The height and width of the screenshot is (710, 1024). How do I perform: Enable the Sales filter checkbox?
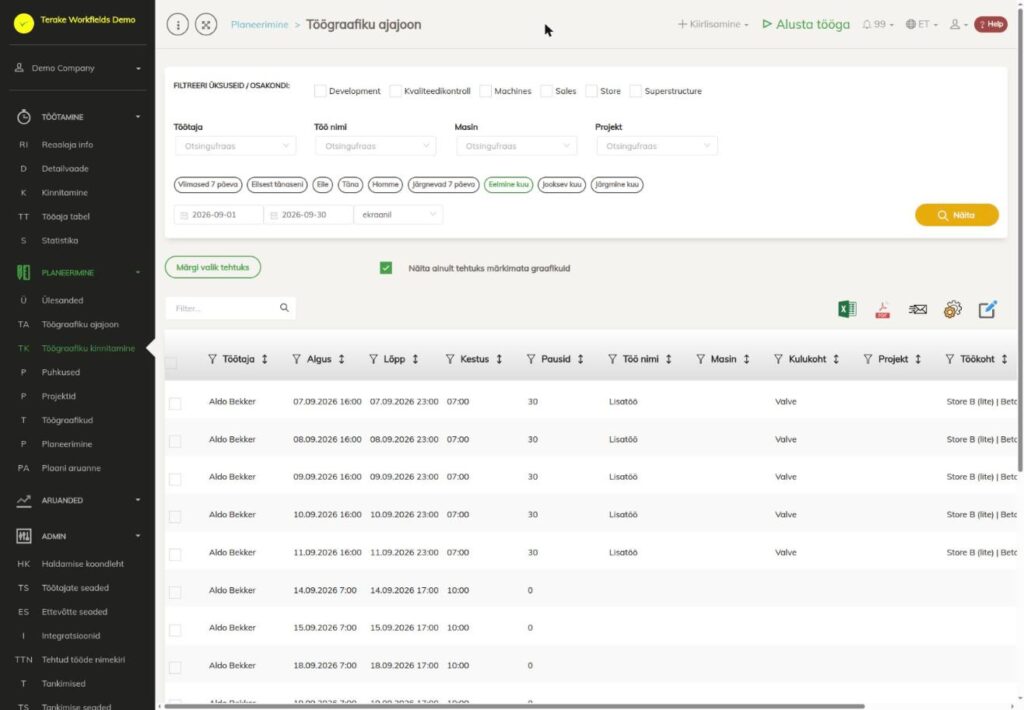547,91
